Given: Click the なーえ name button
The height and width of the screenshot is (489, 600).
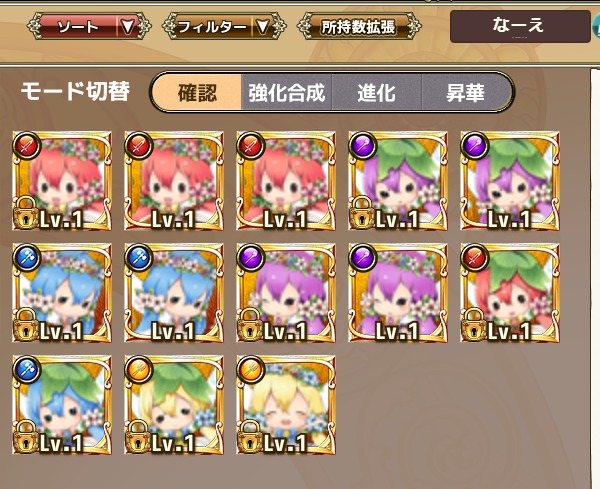Looking at the screenshot, I should 520,26.
